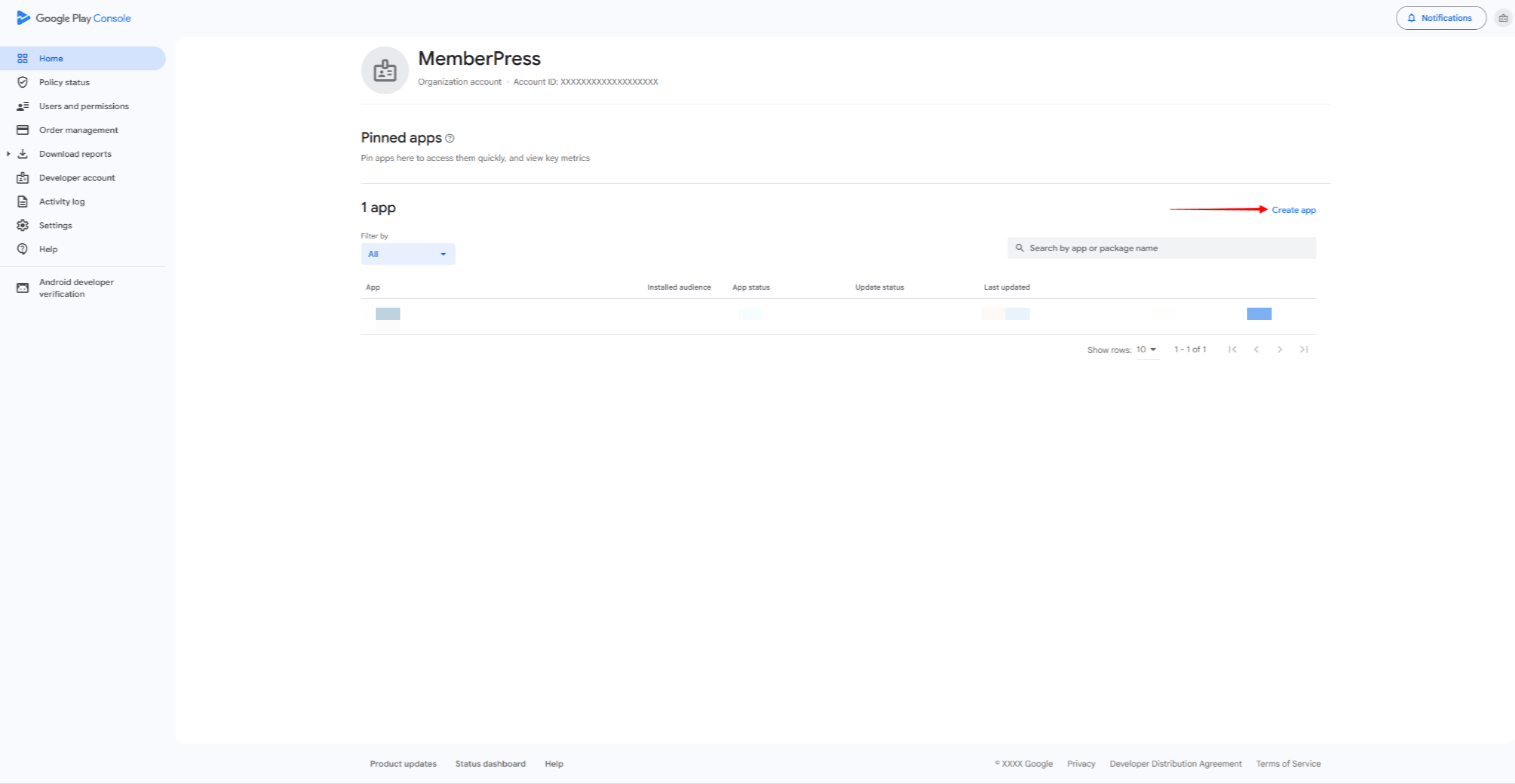
Task: Expand the Download reports submenu arrow
Action: (x=8, y=153)
